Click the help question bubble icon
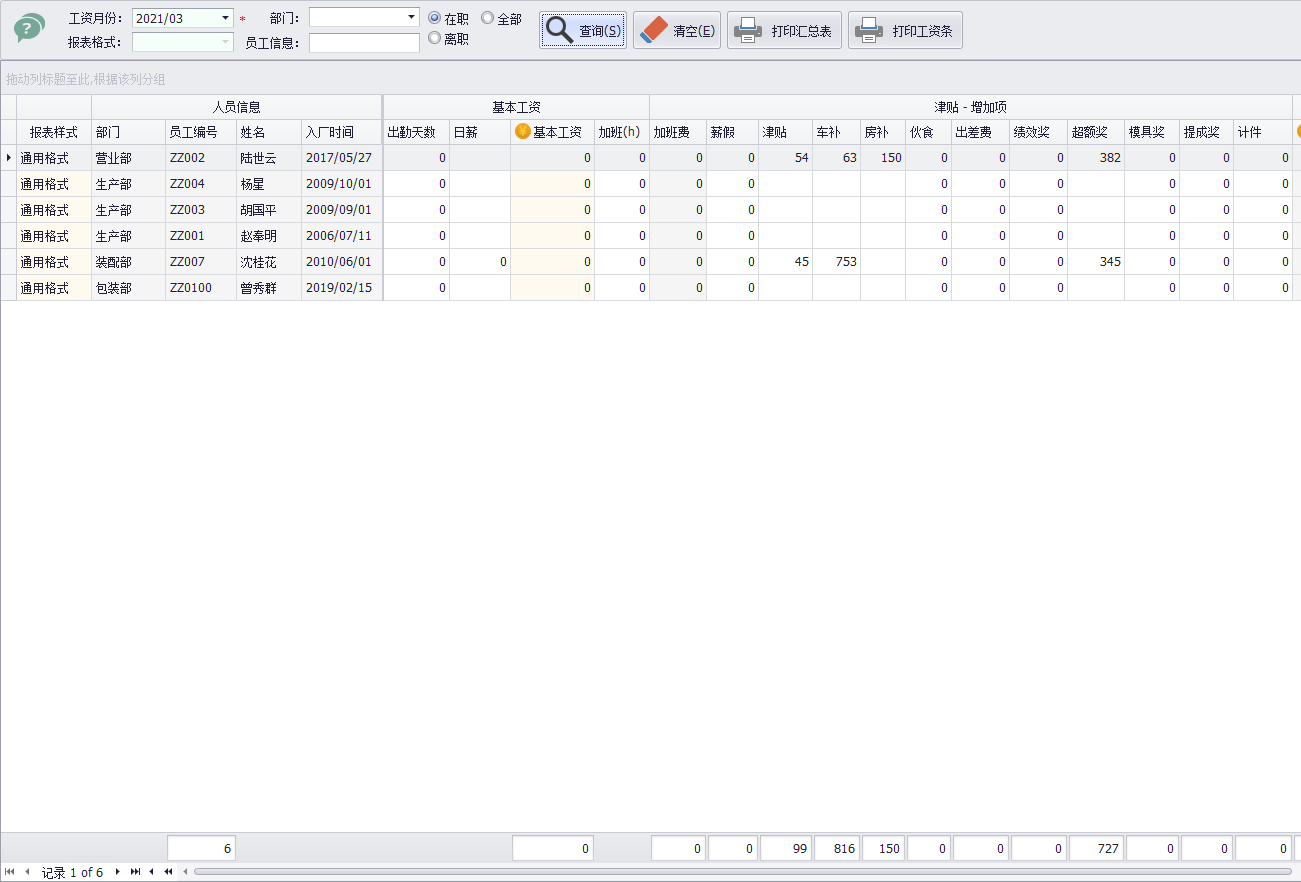The image size is (1301, 882). coord(30,28)
